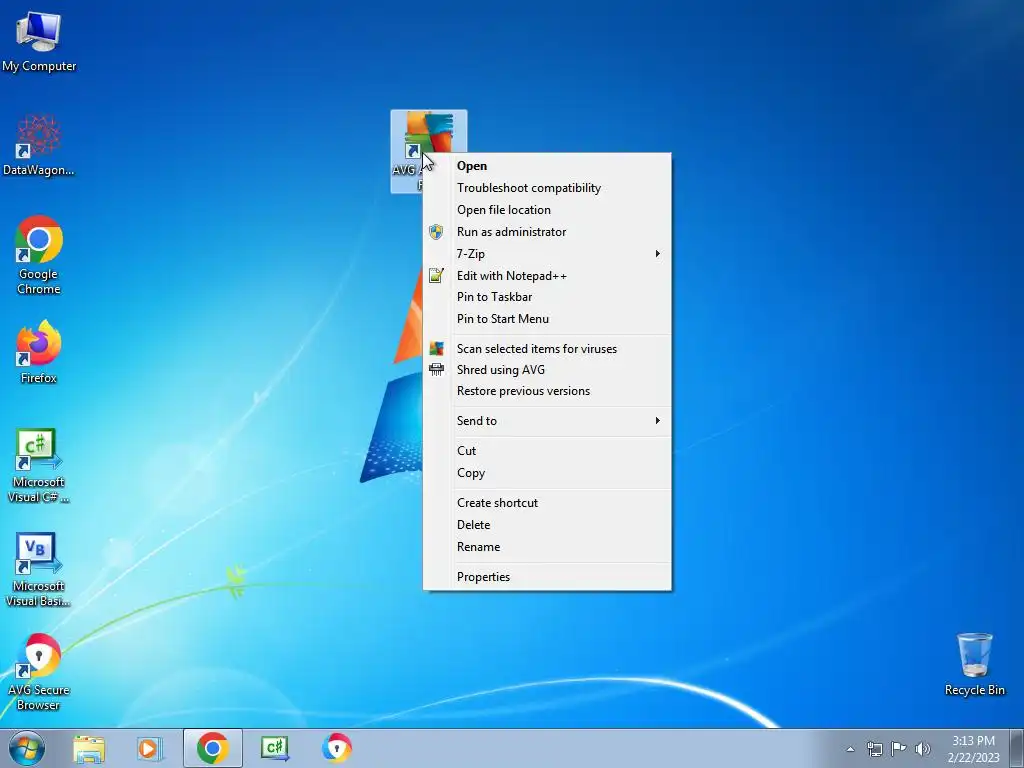
Task: Select Pin to Start Menu
Action: pyautogui.click(x=547, y=319)
